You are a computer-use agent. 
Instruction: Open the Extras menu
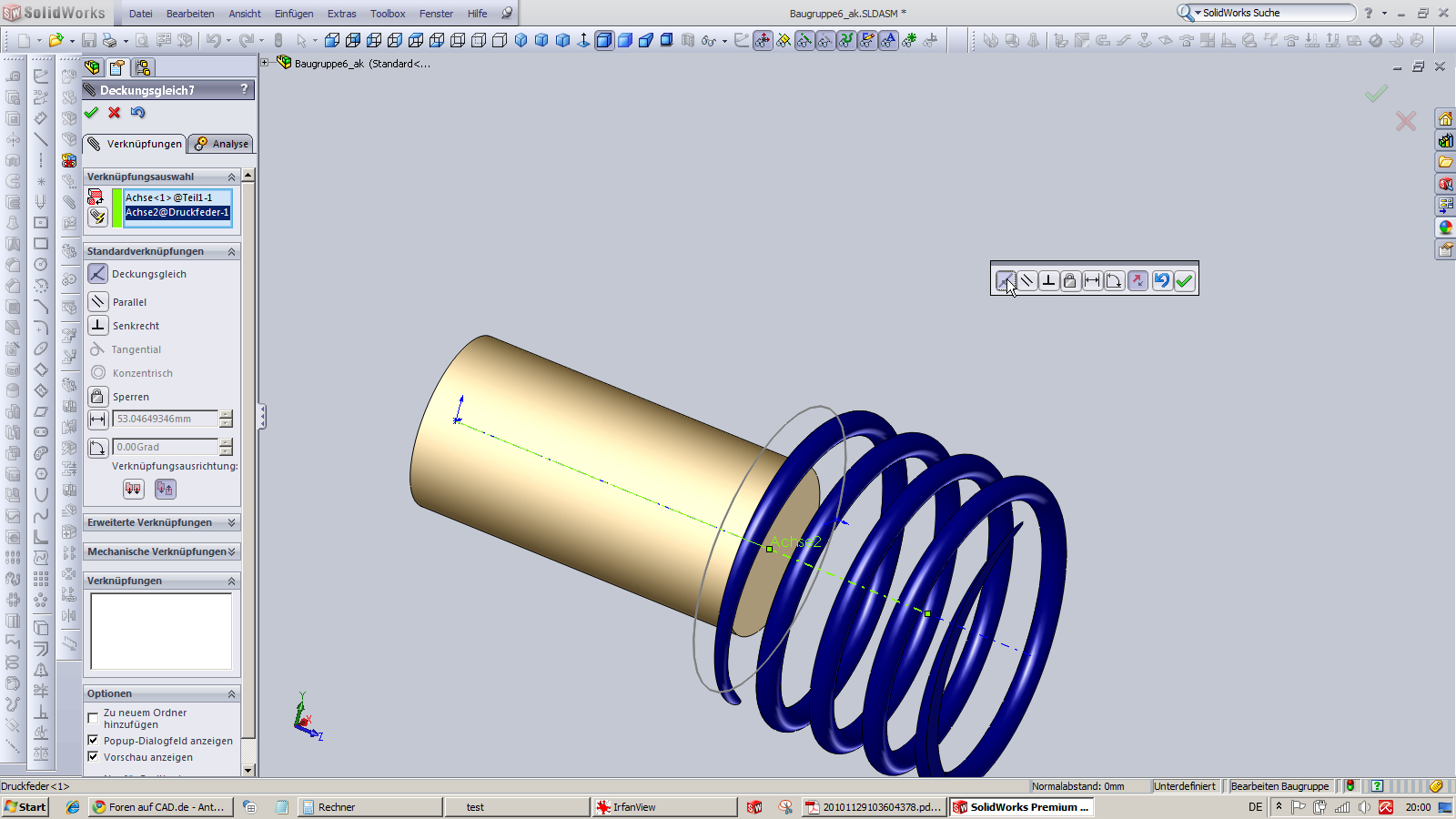342,14
